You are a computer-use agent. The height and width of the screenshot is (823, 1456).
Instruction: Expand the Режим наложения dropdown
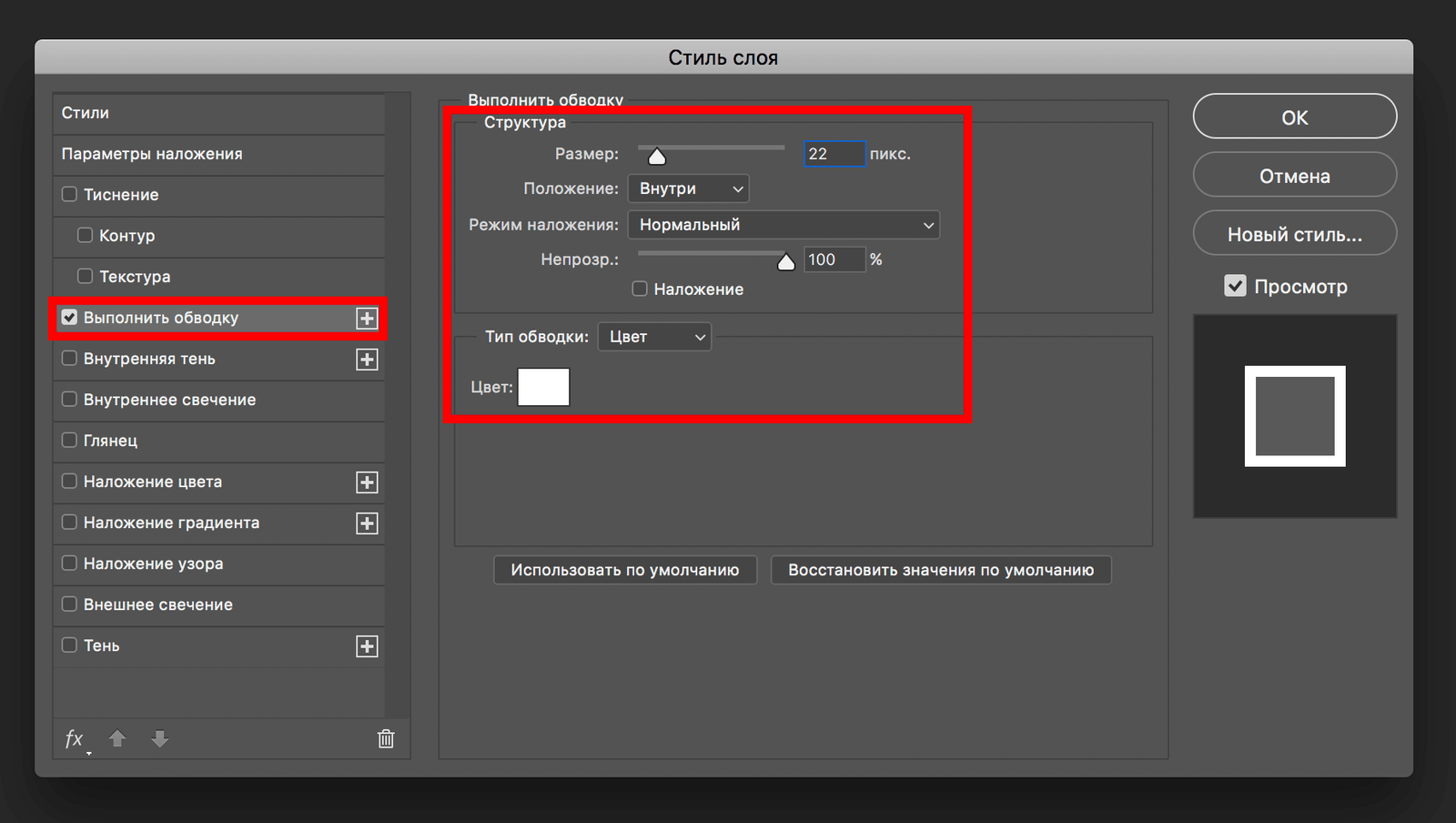784,225
